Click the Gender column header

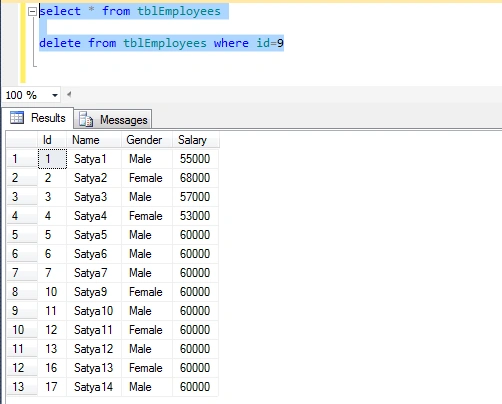(147, 140)
